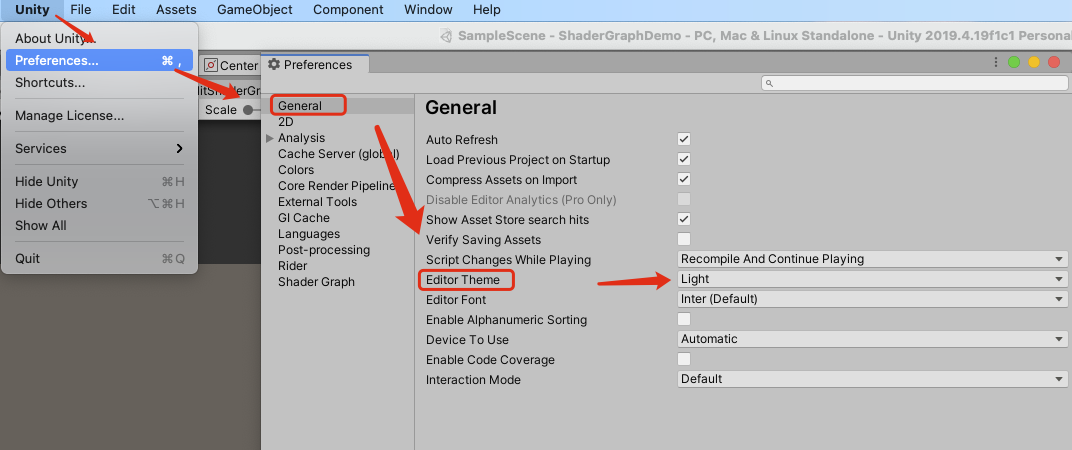Choose Show All entry

(100, 225)
